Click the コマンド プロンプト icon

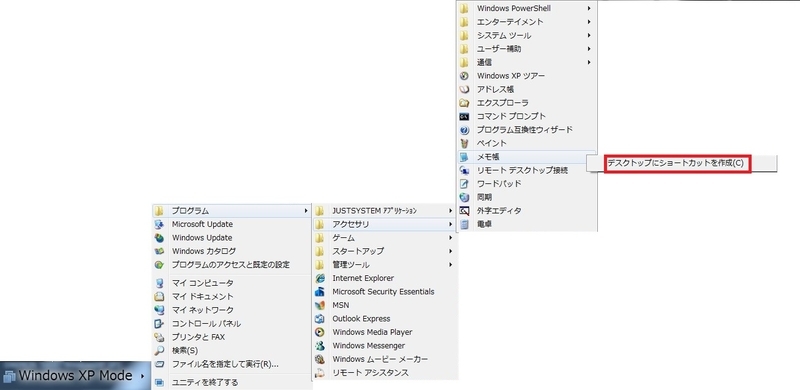(x=464, y=116)
